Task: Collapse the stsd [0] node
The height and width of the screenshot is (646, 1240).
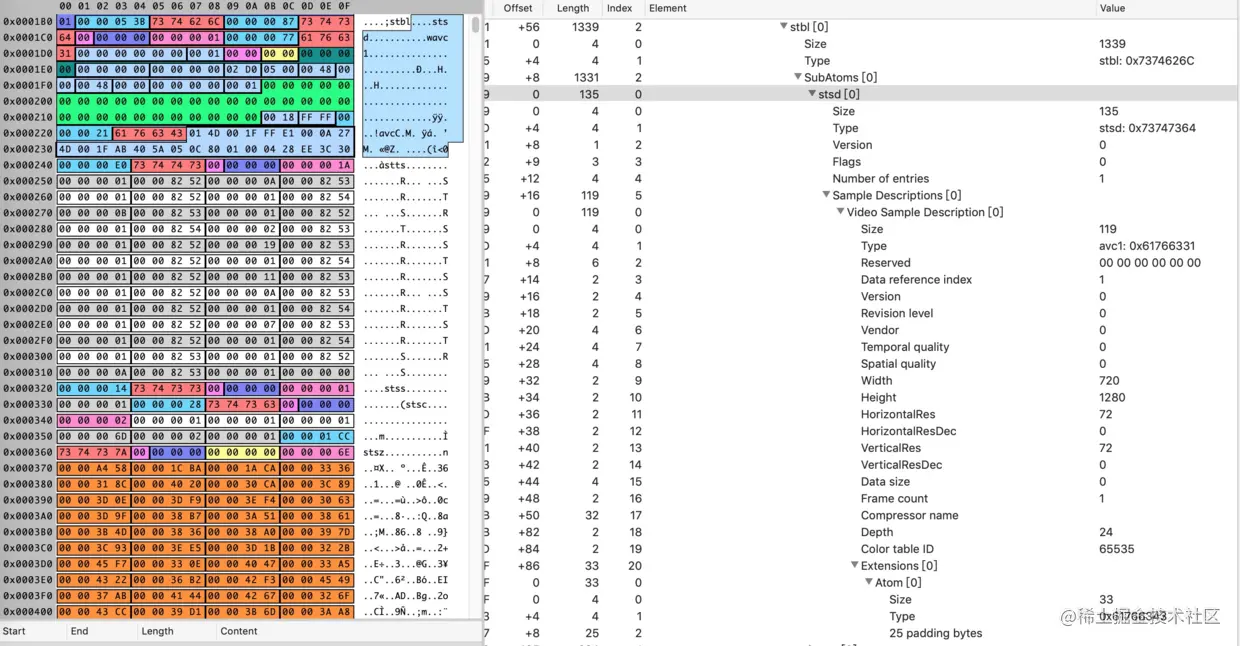Action: (812, 94)
